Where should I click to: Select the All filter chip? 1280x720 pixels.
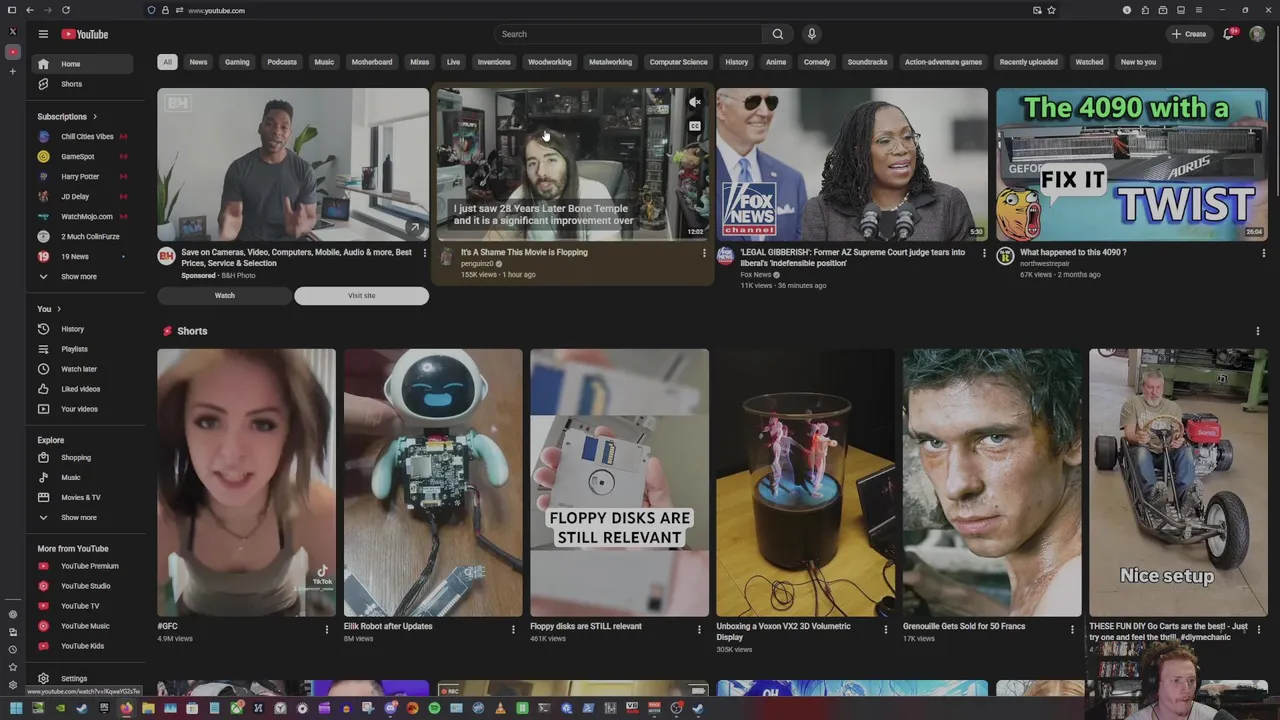(167, 62)
